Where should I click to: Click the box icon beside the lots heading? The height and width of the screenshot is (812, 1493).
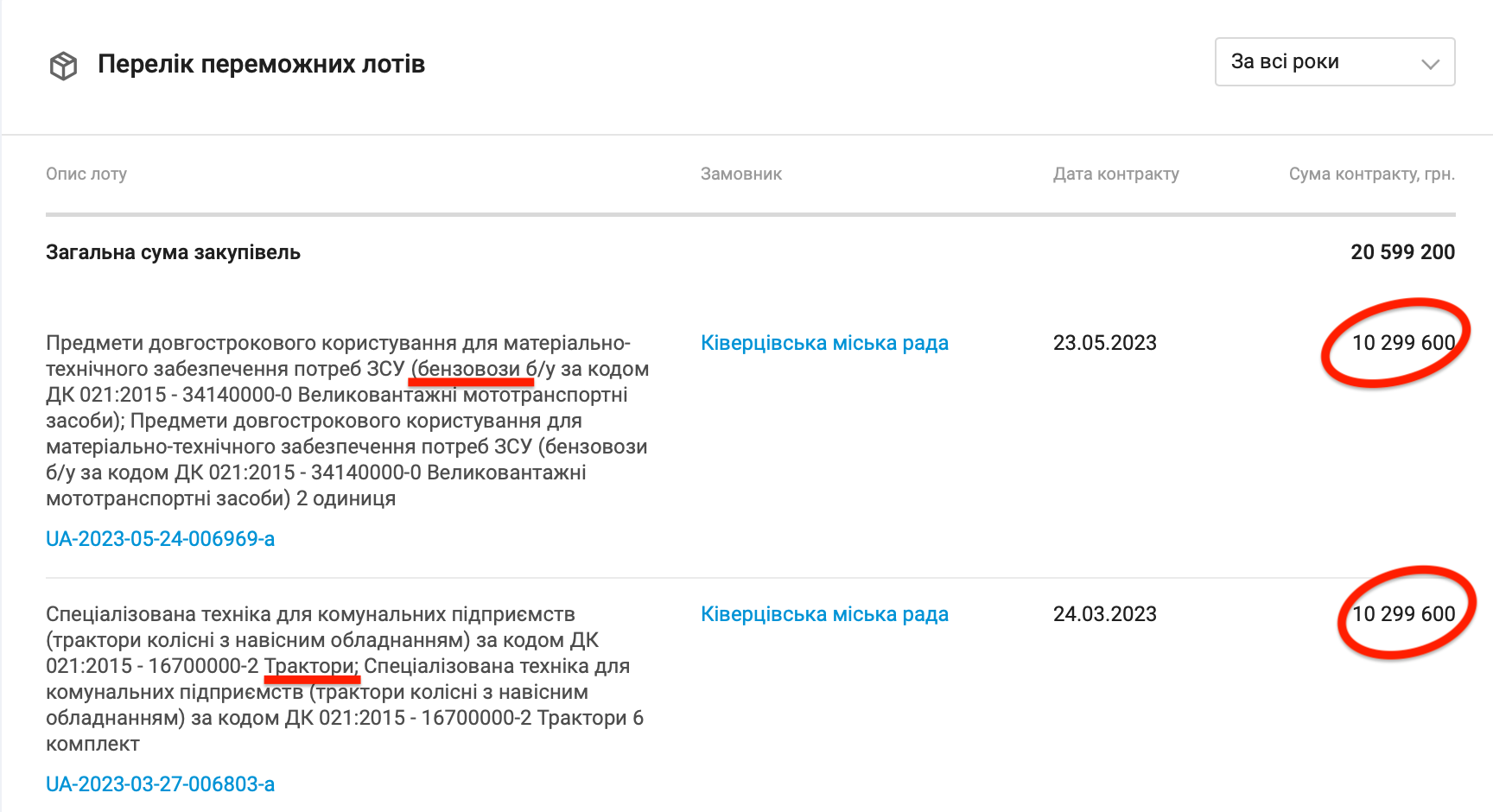(x=63, y=66)
